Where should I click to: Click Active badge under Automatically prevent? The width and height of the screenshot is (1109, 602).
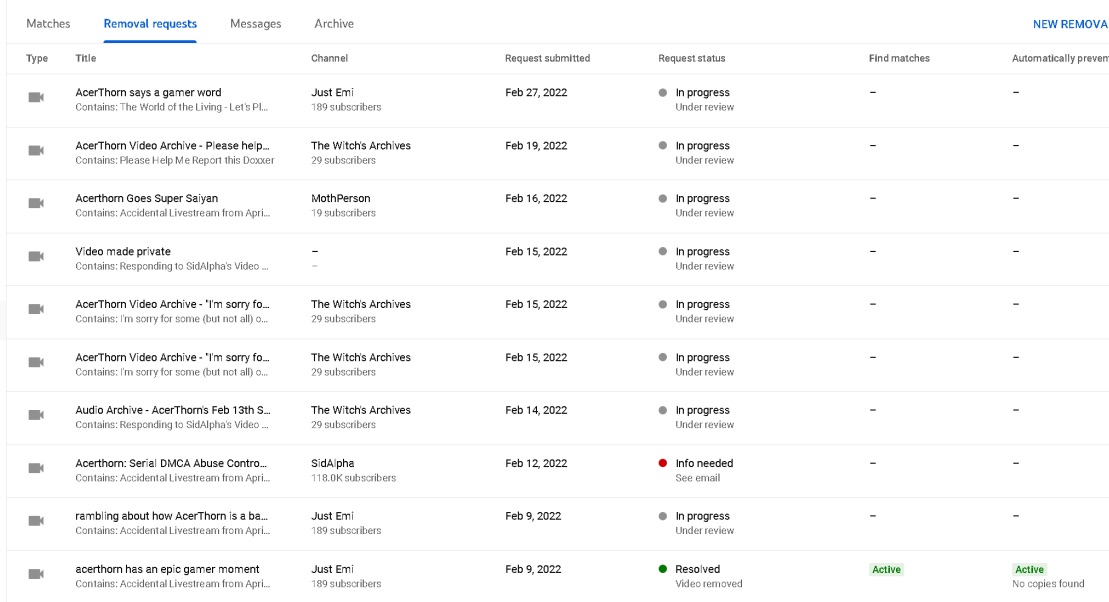pos(1029,569)
